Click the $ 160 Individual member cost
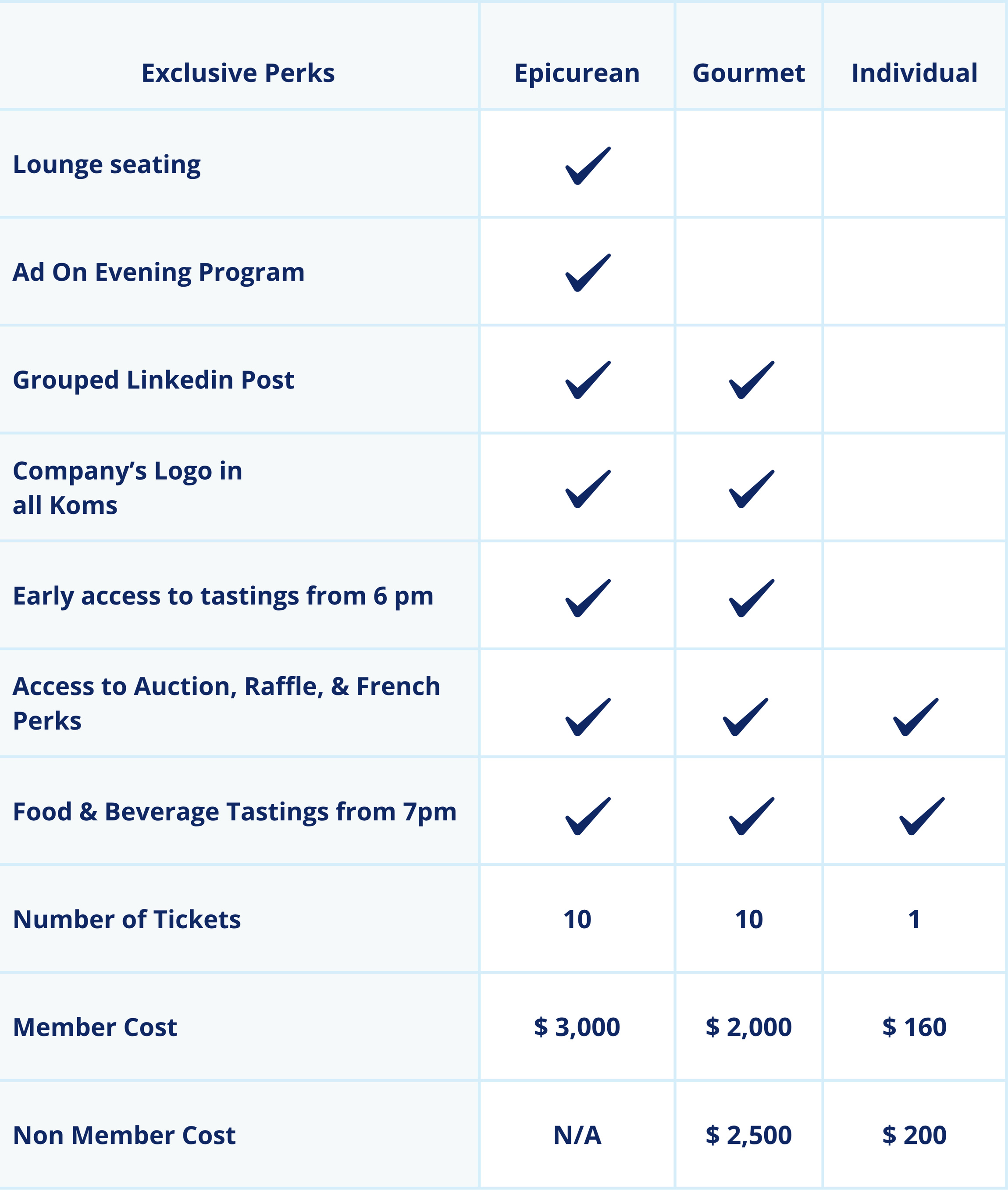The width and height of the screenshot is (1008, 1190). point(914,1027)
